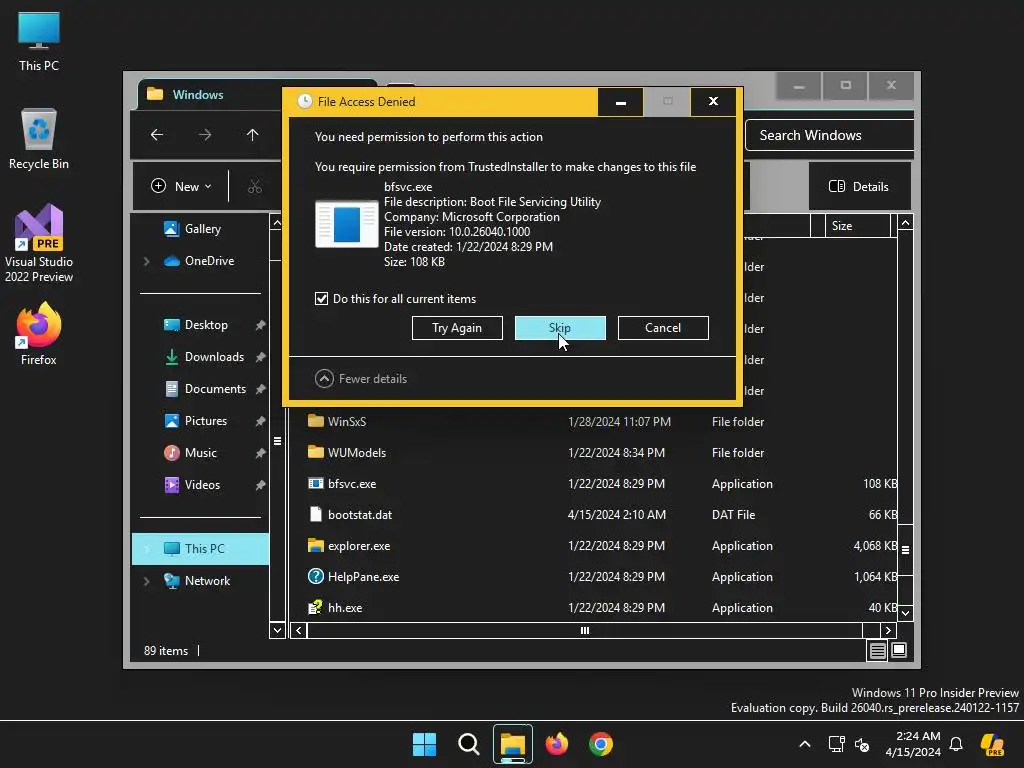Switch to details list view icon
Image resolution: width=1024 pixels, height=768 pixels.
[877, 650]
